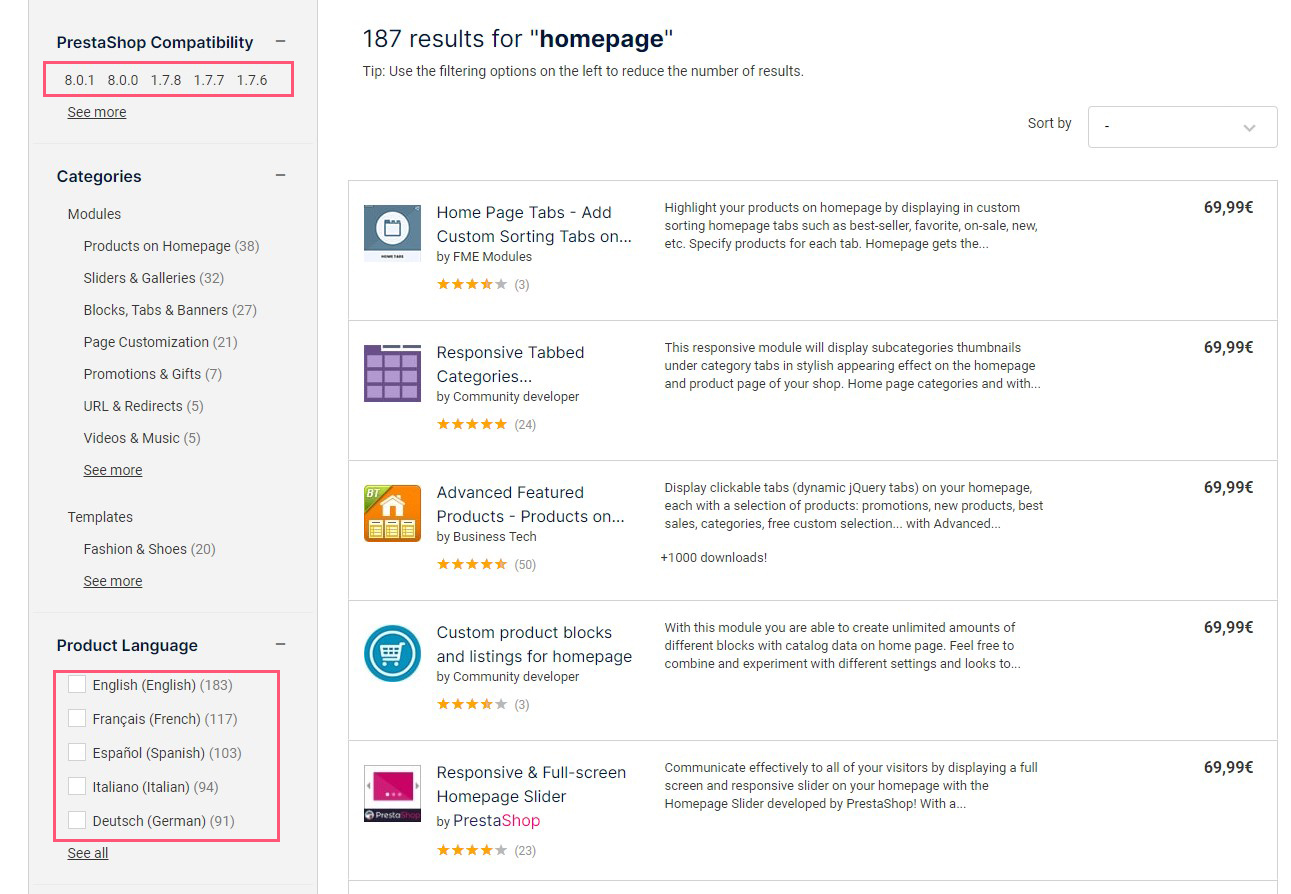The image size is (1291, 894).
Task: Filter by PrestaShop version 8.0.1
Action: [x=80, y=80]
